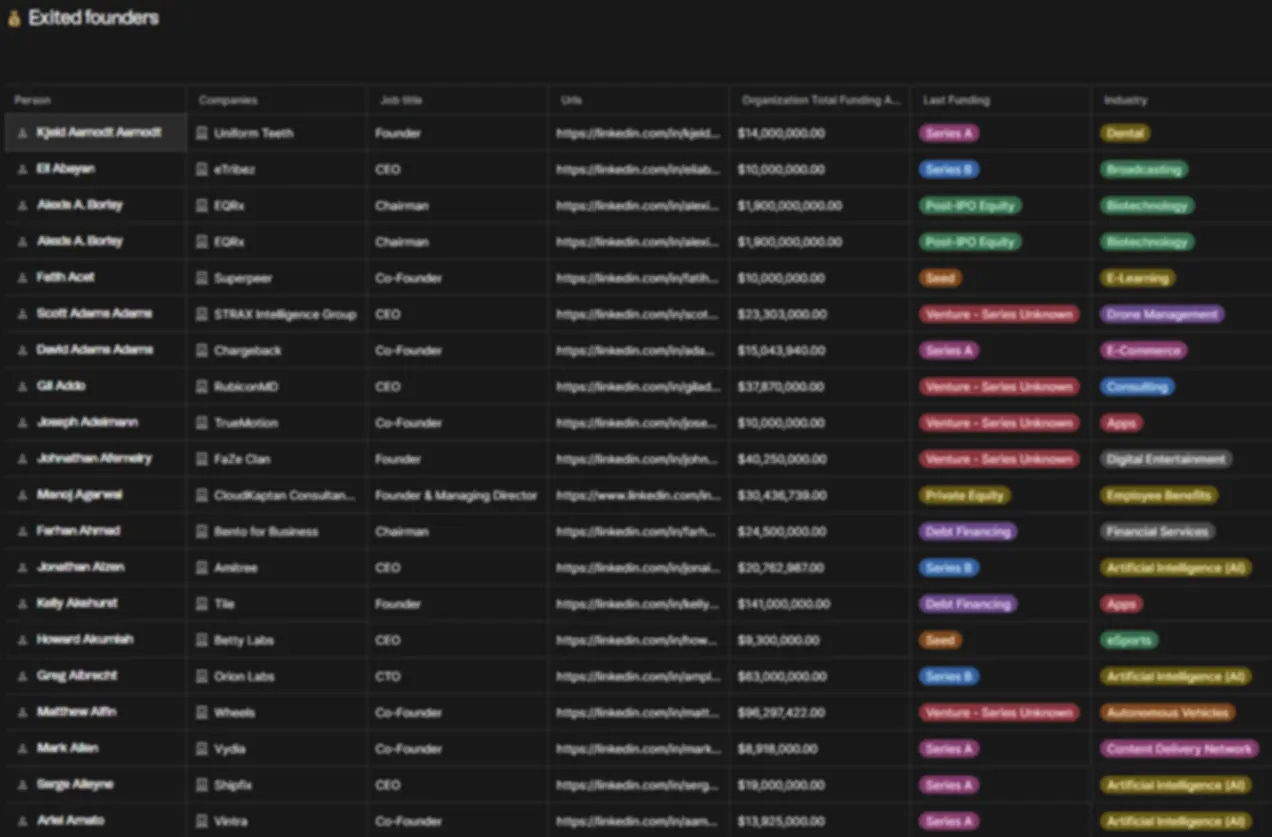The image size is (1272, 837).
Task: Click the person icon next to Gil Addo
Action: 22,386
